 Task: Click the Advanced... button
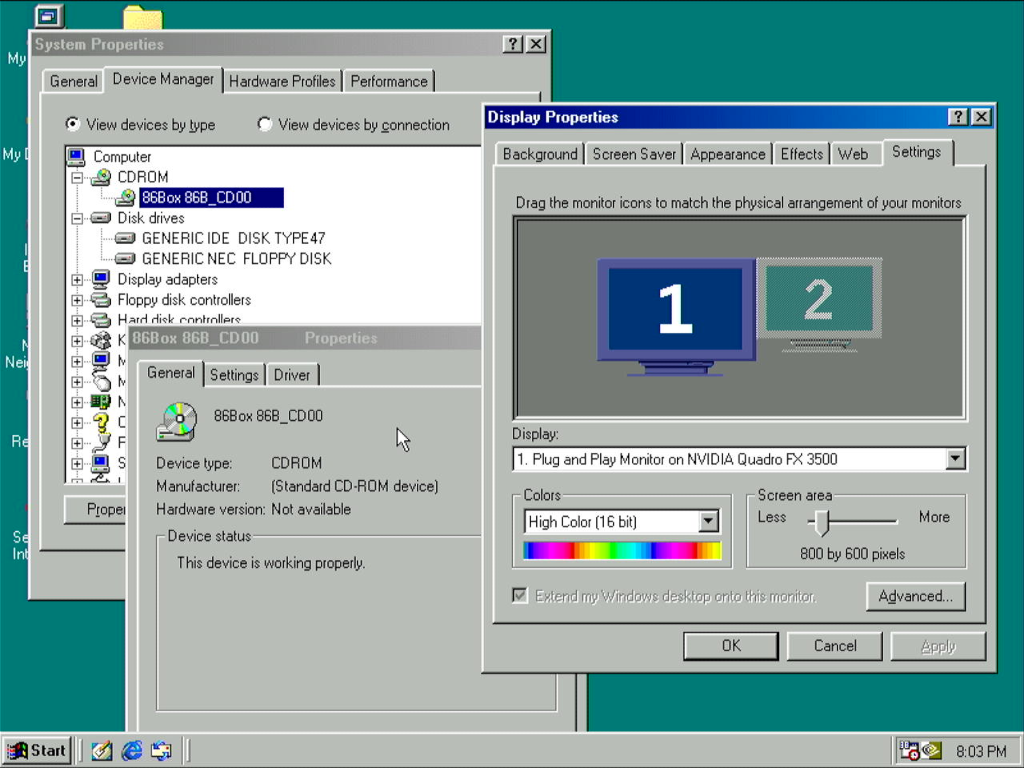915,596
